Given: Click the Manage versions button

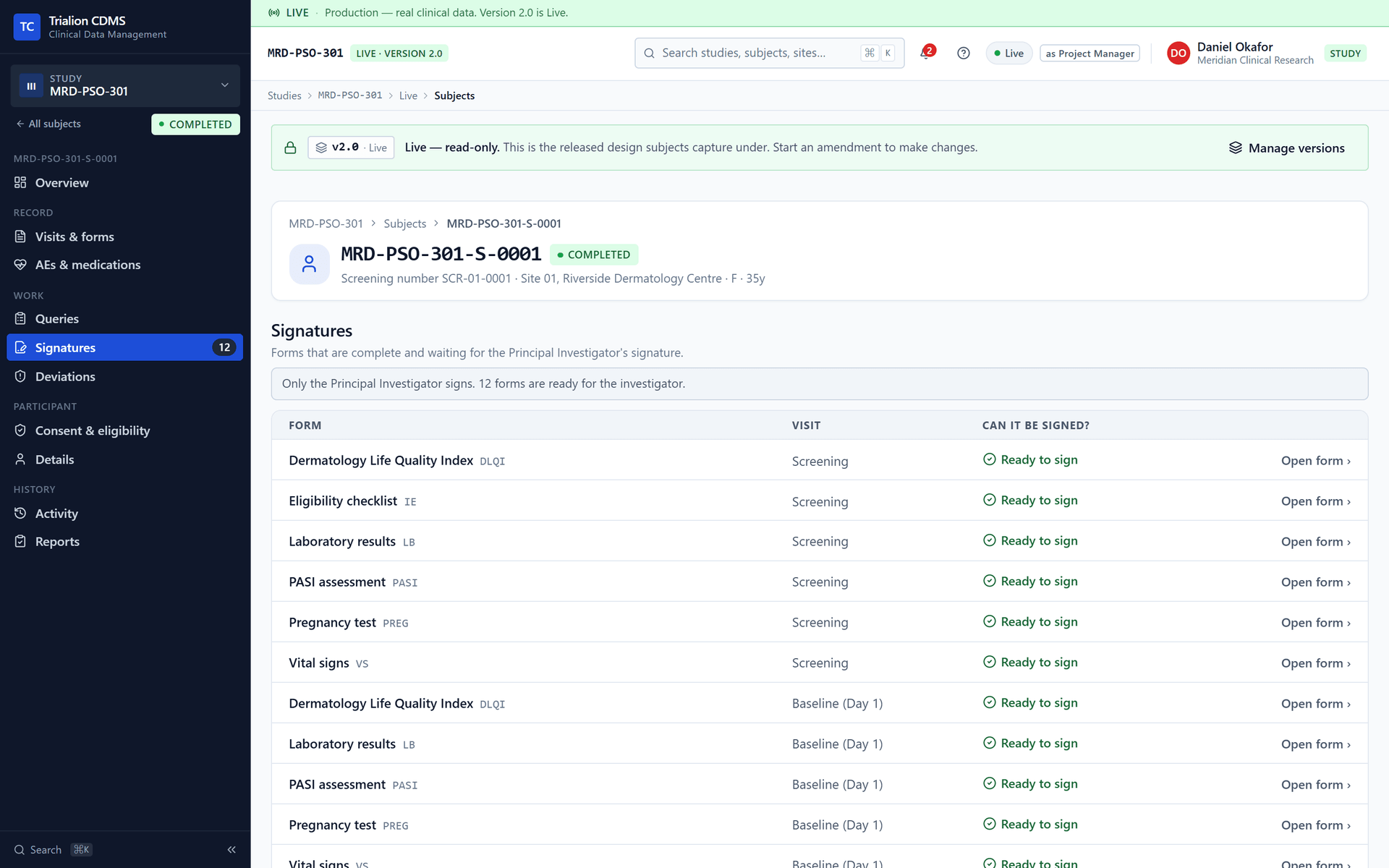Looking at the screenshot, I should pyautogui.click(x=1286, y=148).
